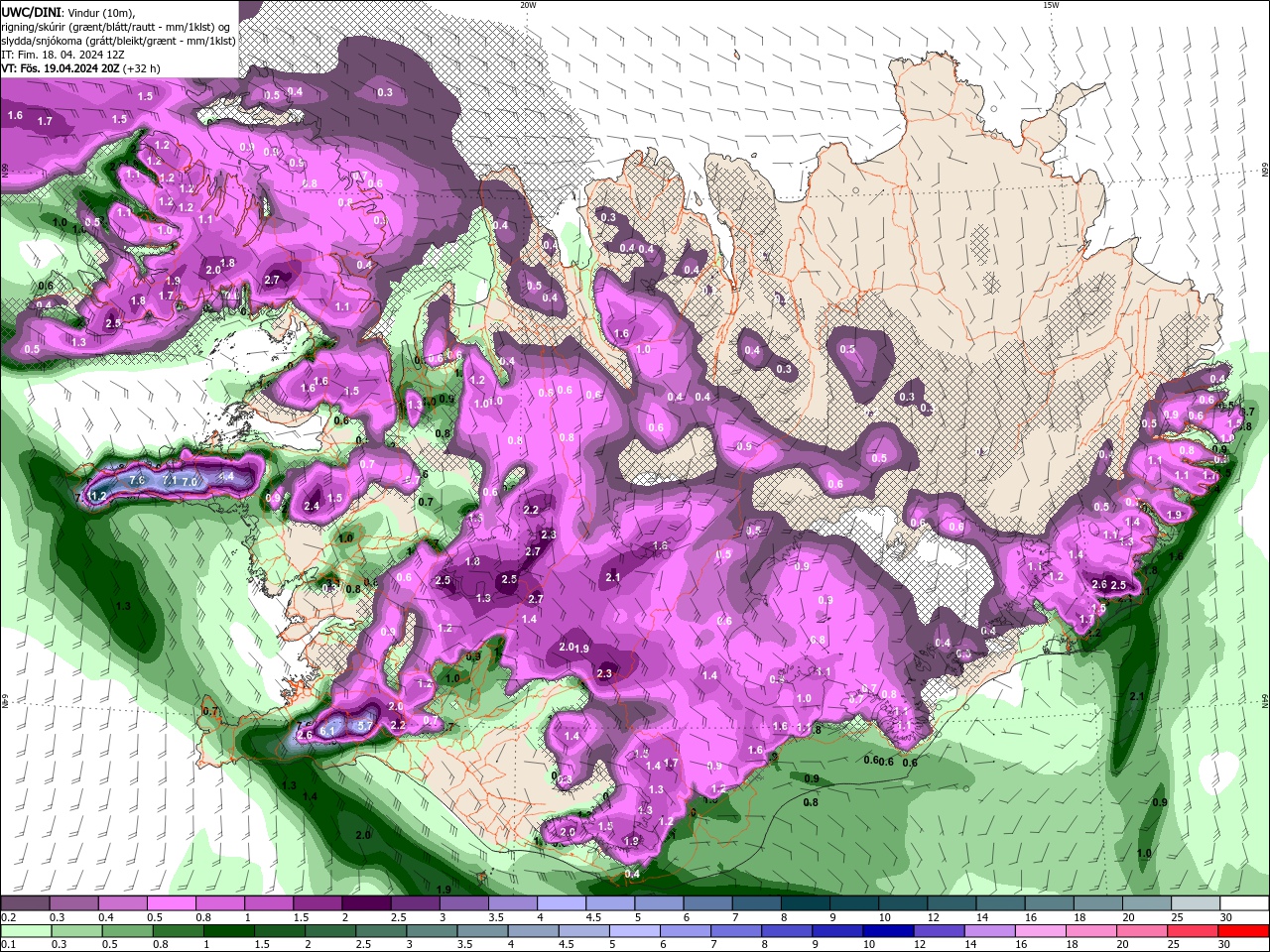
Task: Click the 6.1 value on the southwest coast
Action: pyautogui.click(x=326, y=730)
